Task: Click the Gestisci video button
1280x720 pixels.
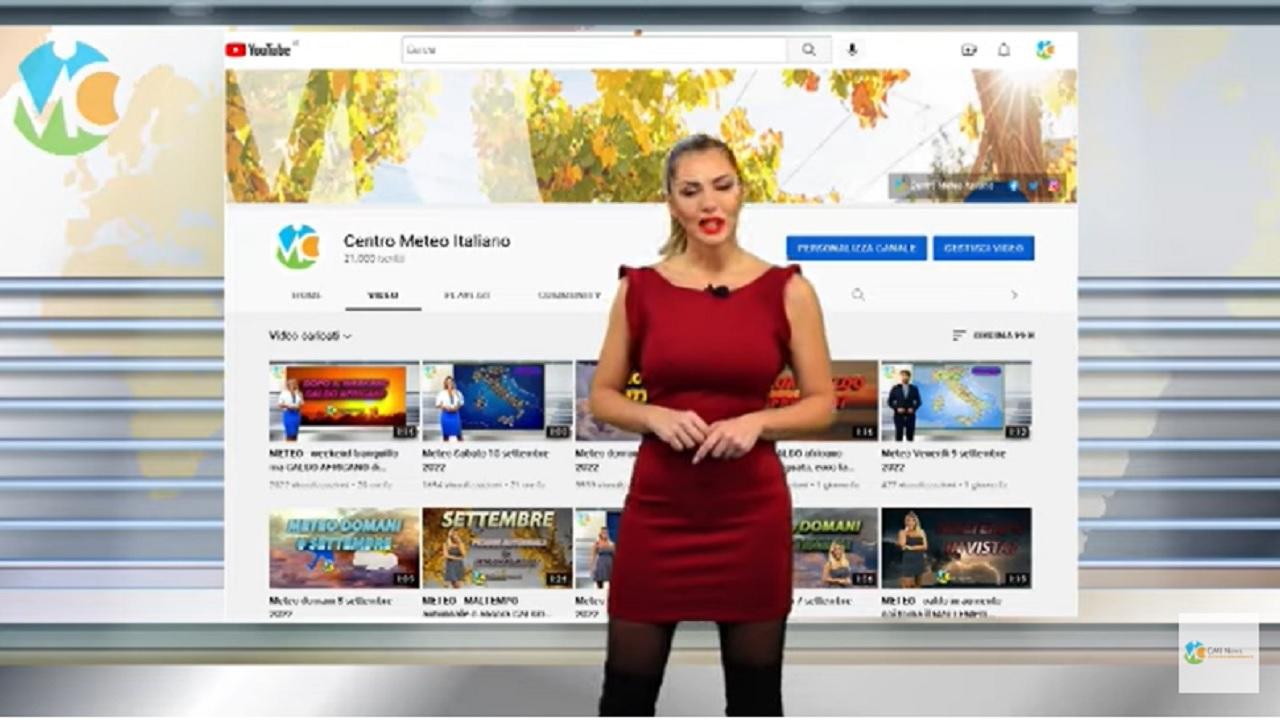Action: click(x=984, y=248)
